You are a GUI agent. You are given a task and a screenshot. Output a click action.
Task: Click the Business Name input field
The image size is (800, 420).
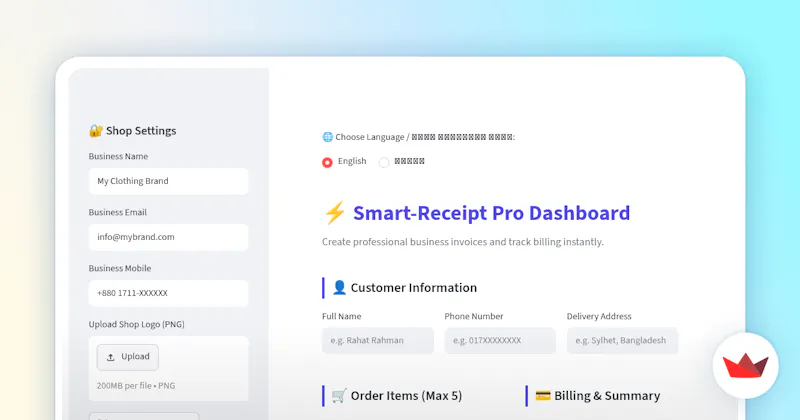[168, 181]
